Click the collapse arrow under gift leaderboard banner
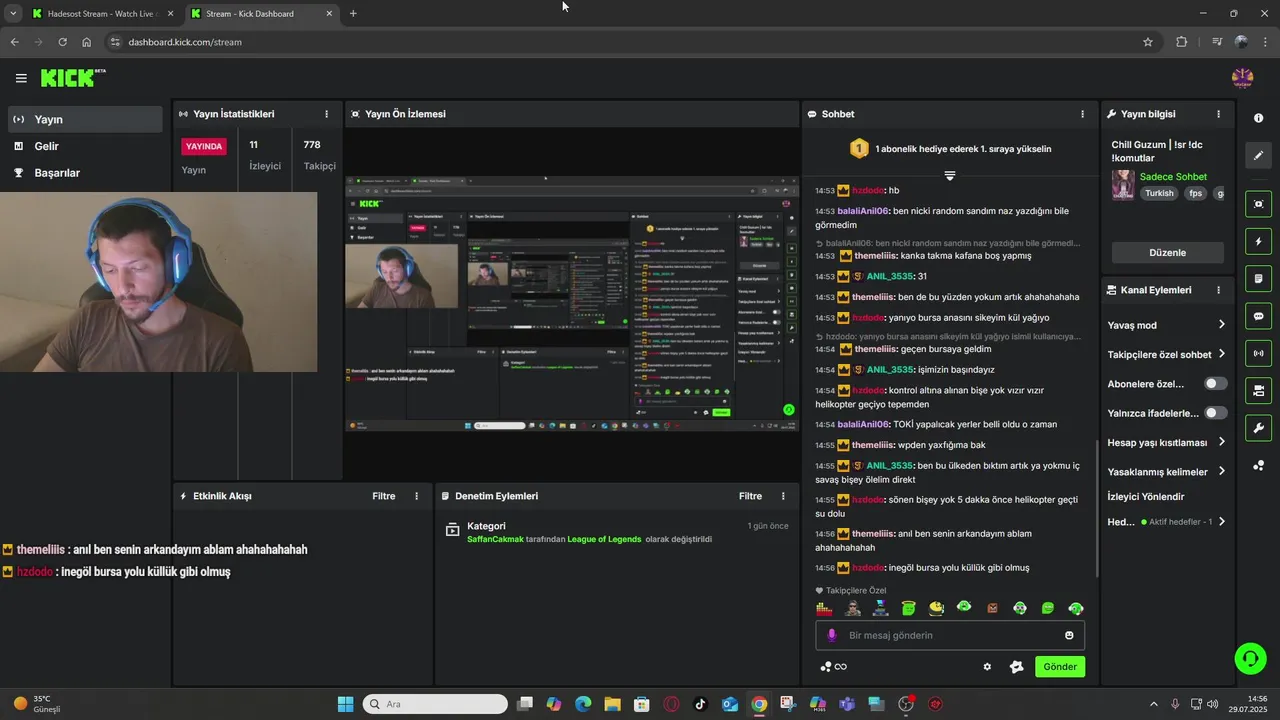The image size is (1280, 720). pyautogui.click(x=950, y=176)
